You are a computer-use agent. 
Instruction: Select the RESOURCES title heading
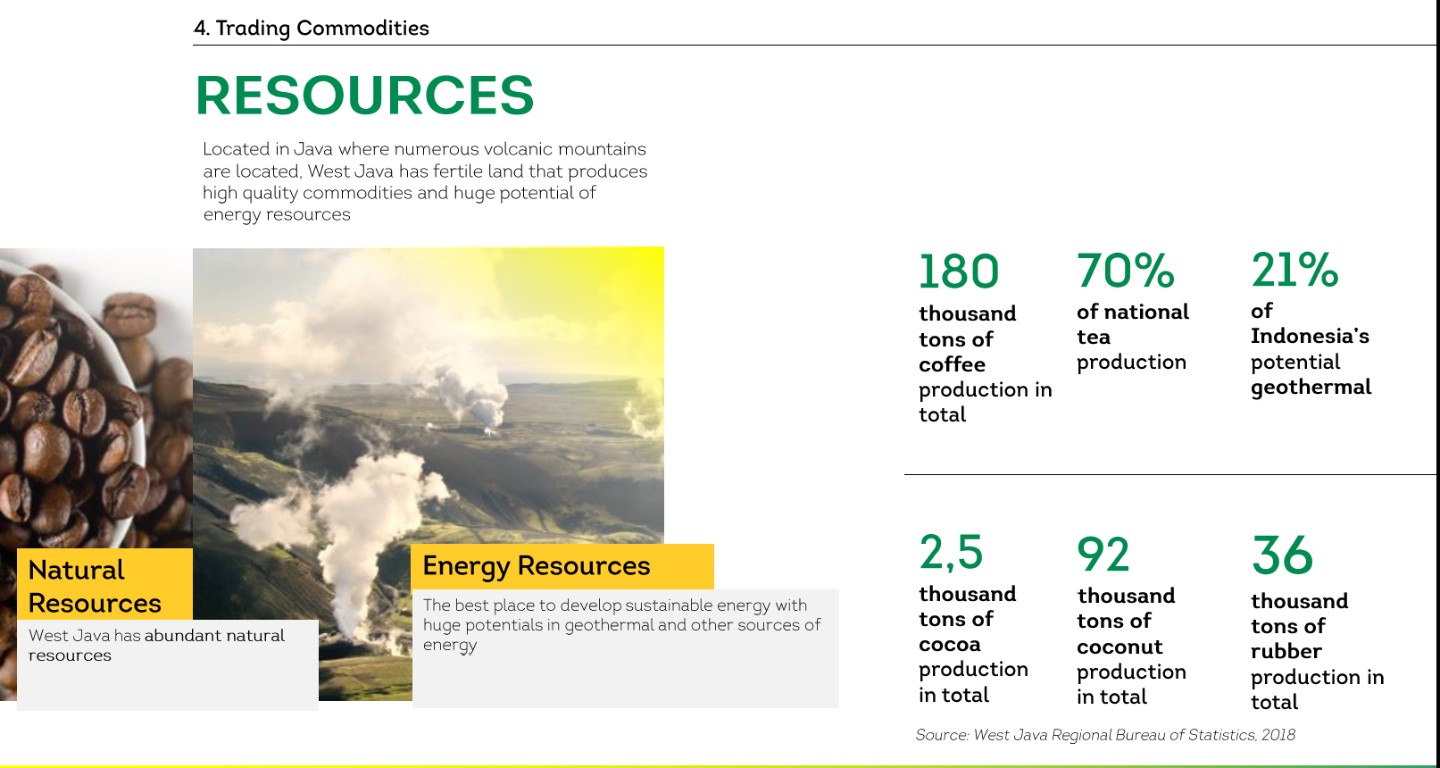click(365, 95)
